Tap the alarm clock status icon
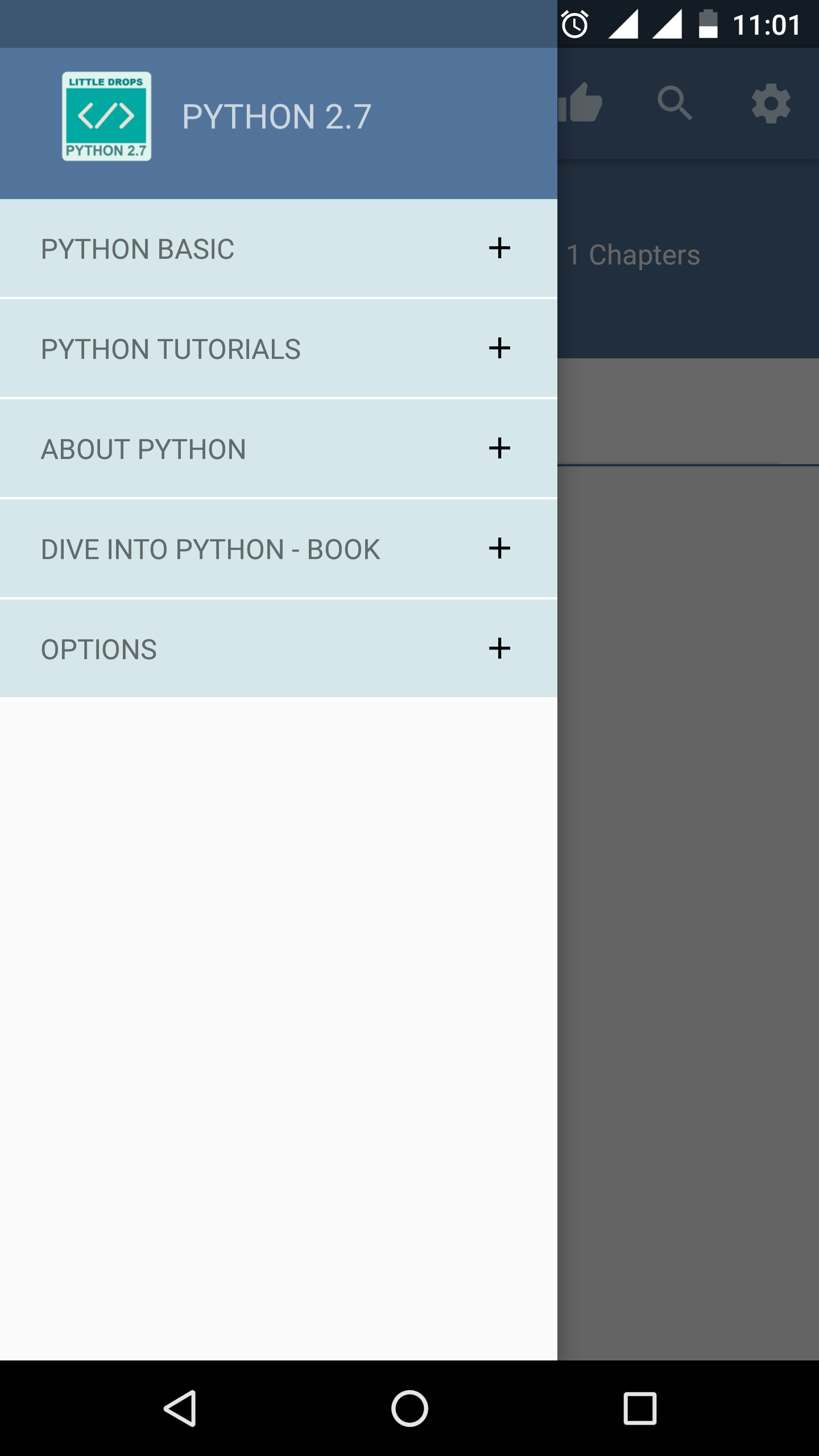This screenshot has height=1456, width=819. [x=575, y=24]
